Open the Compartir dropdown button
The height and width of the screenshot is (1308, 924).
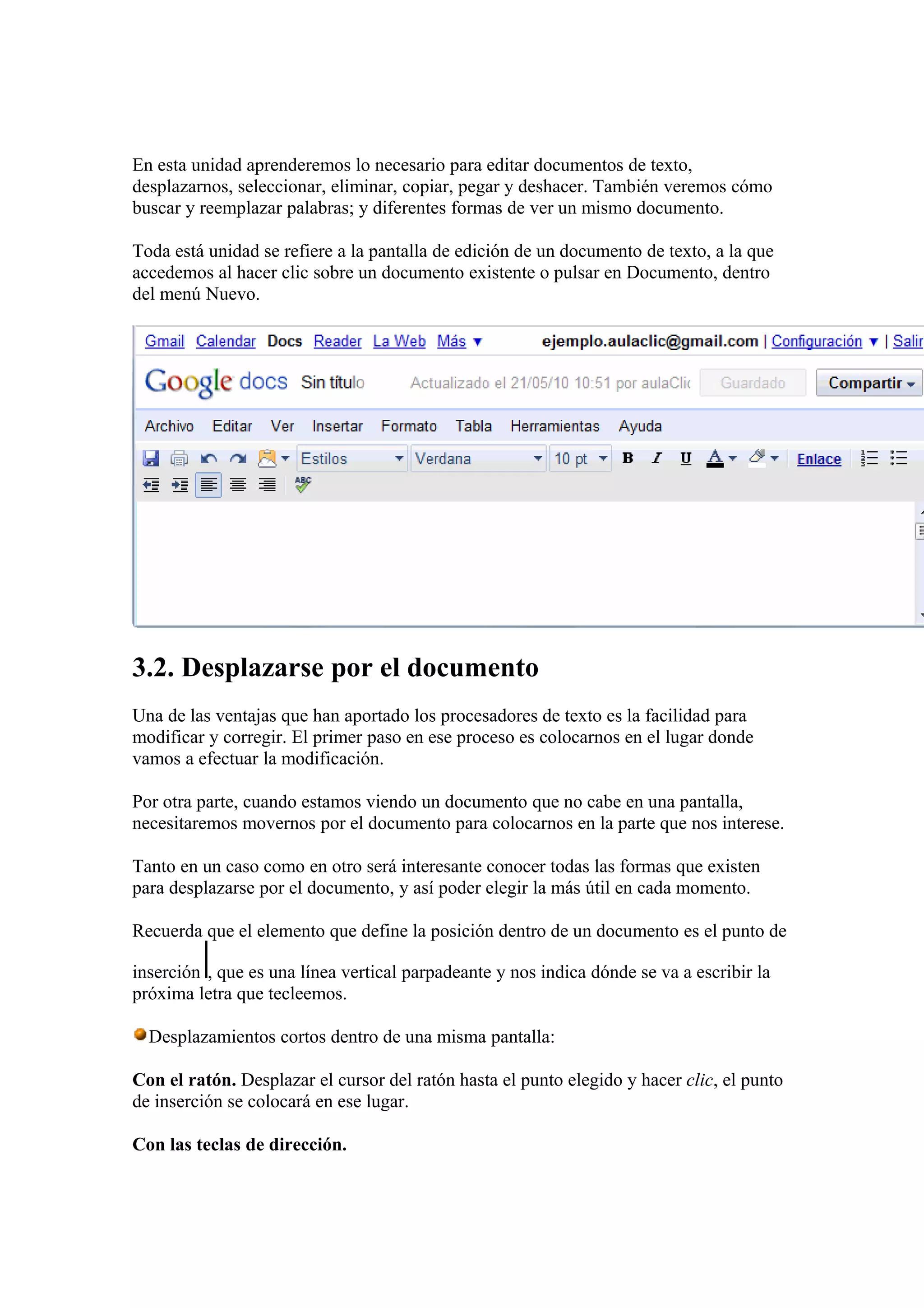coord(870,383)
